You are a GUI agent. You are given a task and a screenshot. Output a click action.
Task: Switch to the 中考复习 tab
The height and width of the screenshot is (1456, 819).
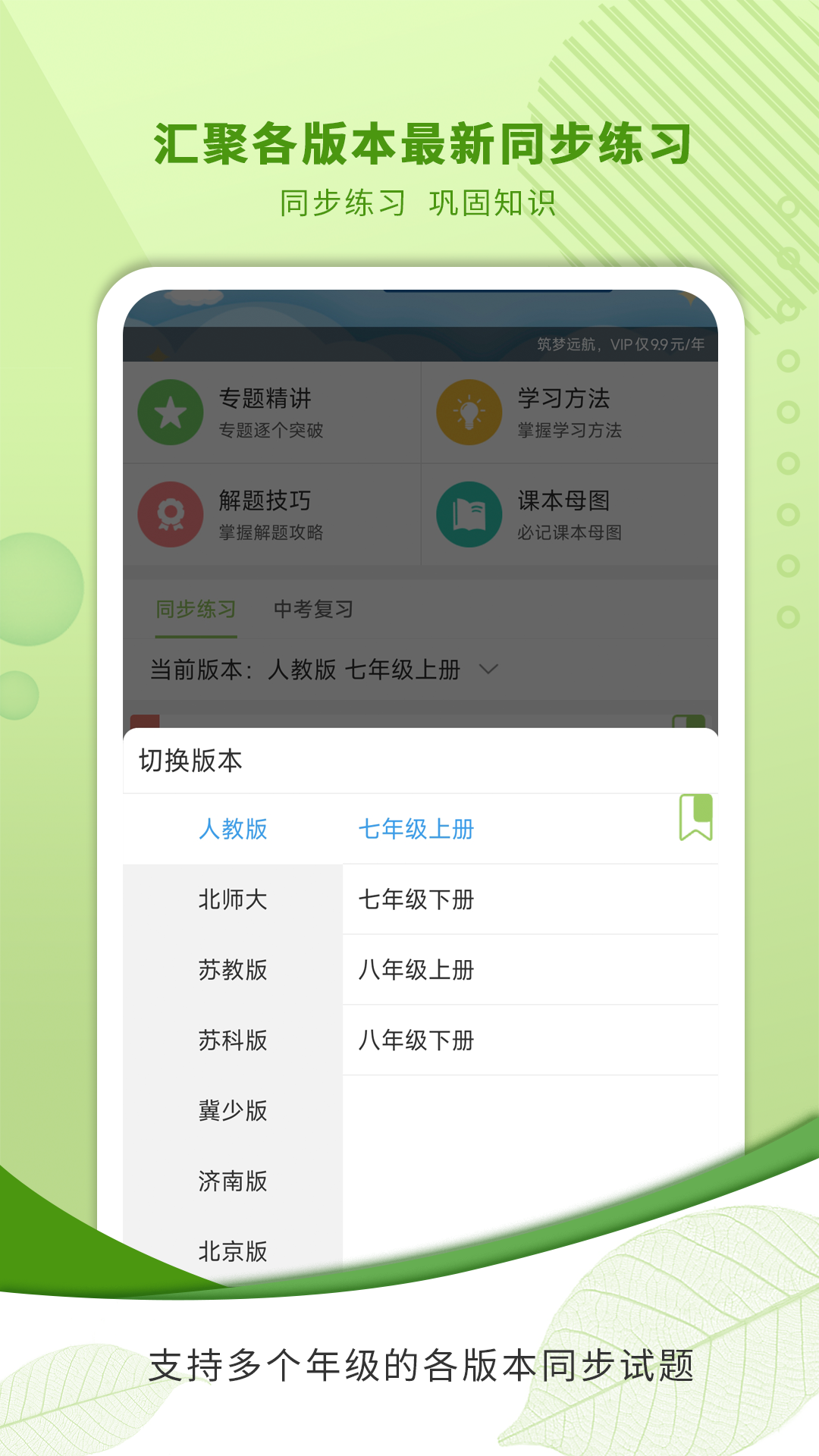click(x=313, y=609)
